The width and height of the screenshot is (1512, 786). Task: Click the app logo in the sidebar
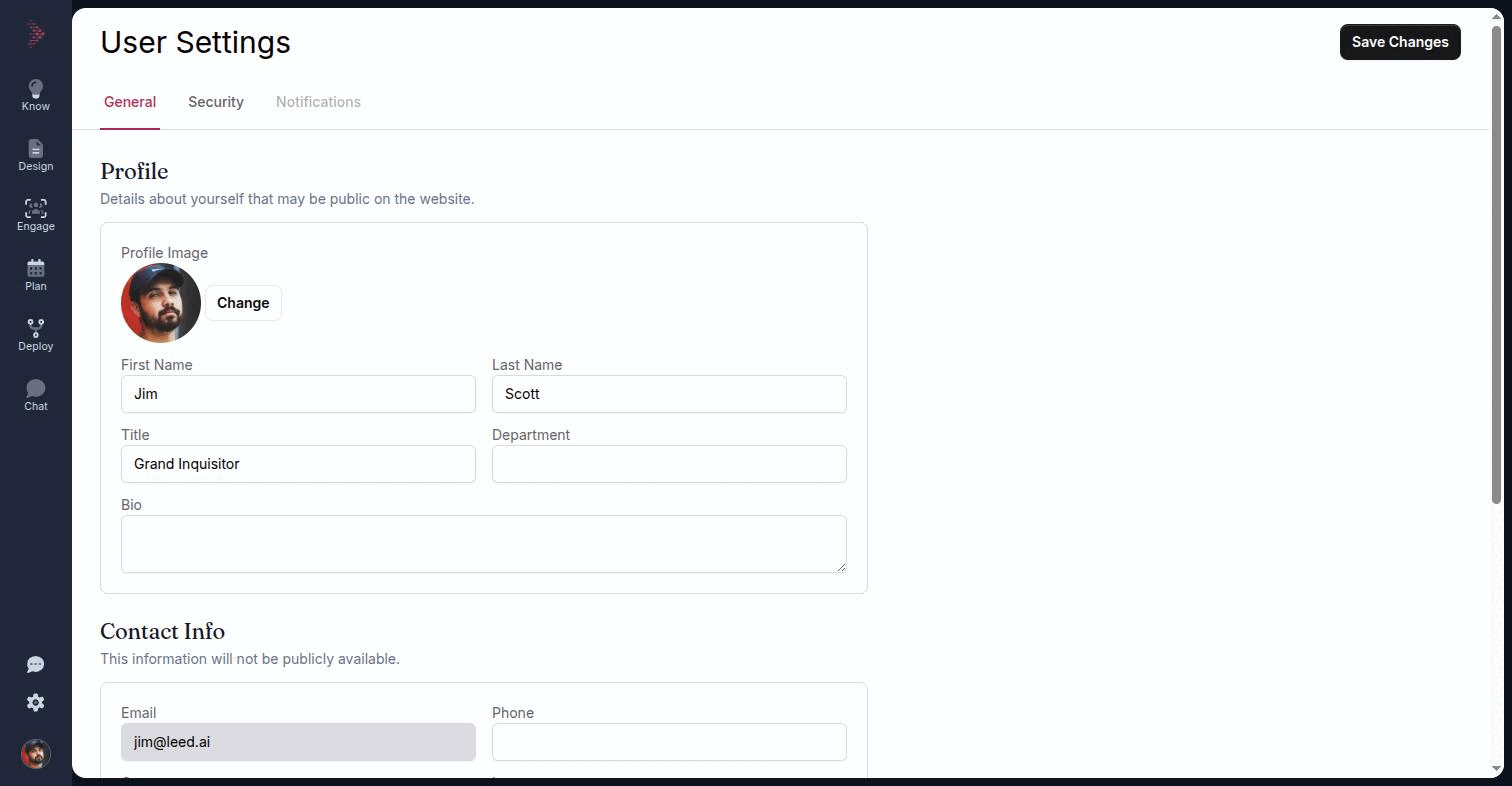coord(36,35)
